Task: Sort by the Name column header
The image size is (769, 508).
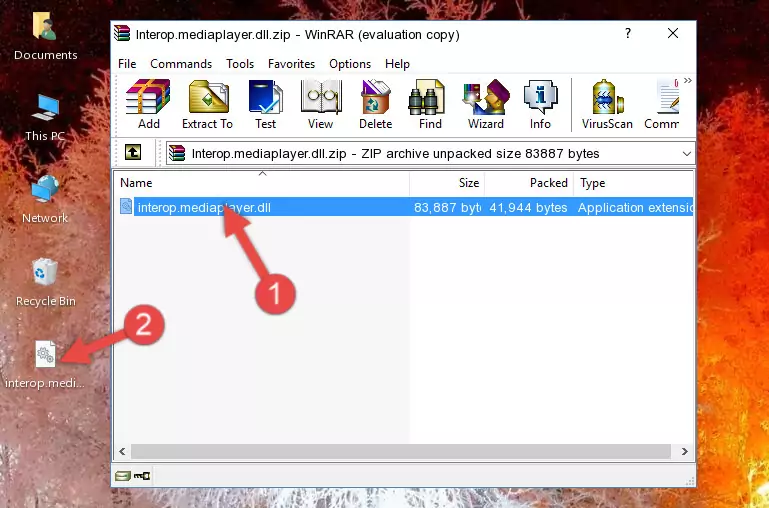Action: tap(262, 182)
